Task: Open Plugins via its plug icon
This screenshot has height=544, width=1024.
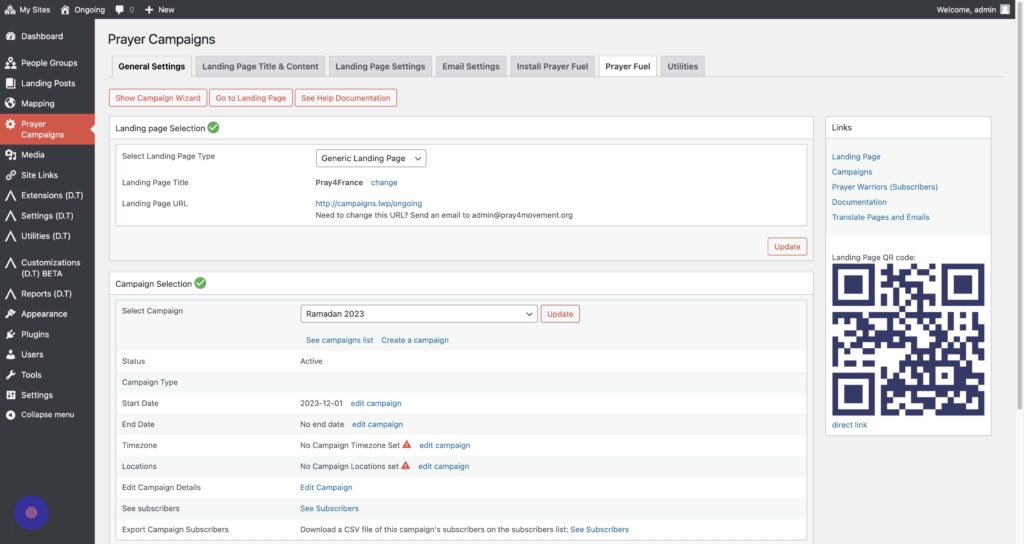Action: 10,335
